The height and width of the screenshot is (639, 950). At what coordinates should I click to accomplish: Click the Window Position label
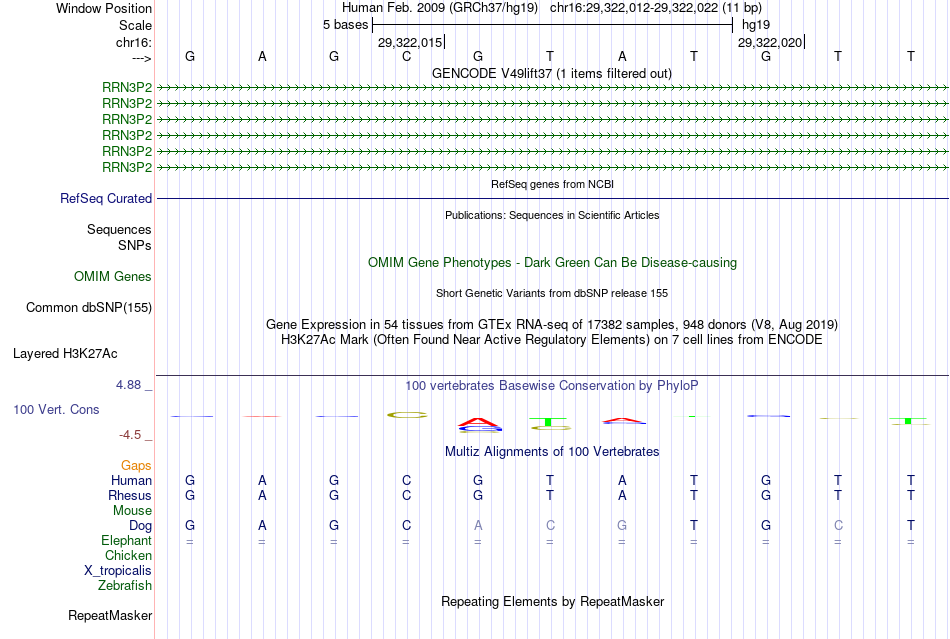pos(104,8)
